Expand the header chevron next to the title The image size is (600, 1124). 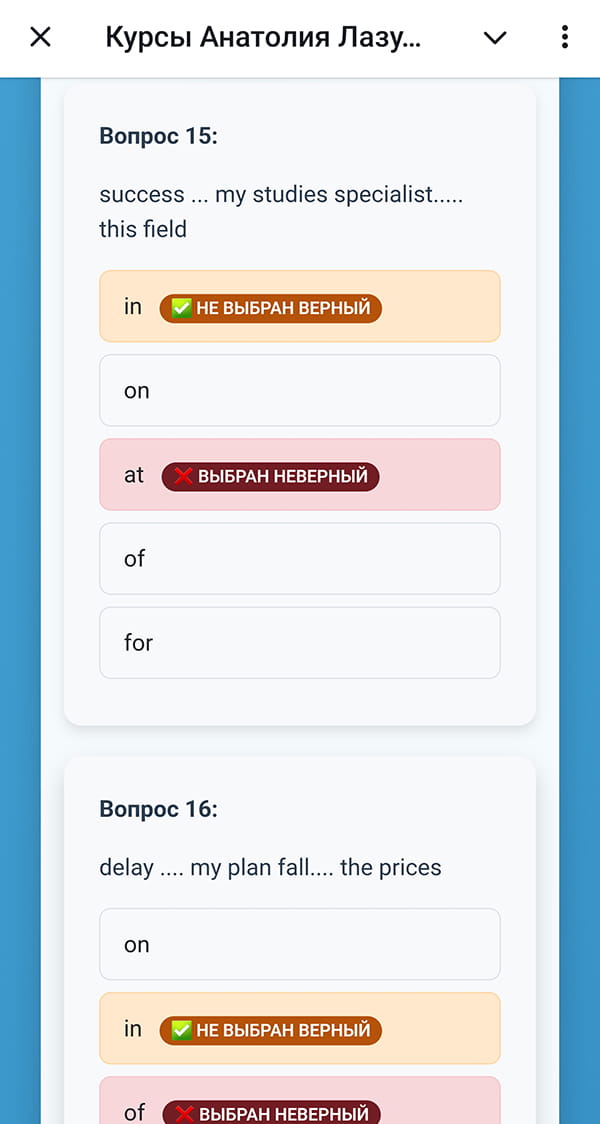pos(495,36)
